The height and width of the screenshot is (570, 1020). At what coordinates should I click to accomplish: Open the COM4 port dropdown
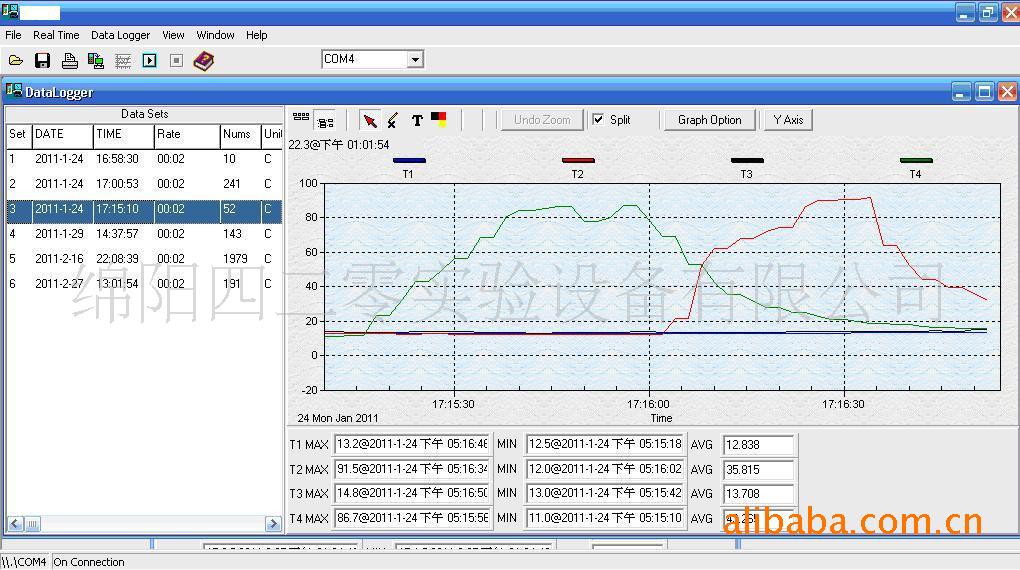pyautogui.click(x=415, y=60)
